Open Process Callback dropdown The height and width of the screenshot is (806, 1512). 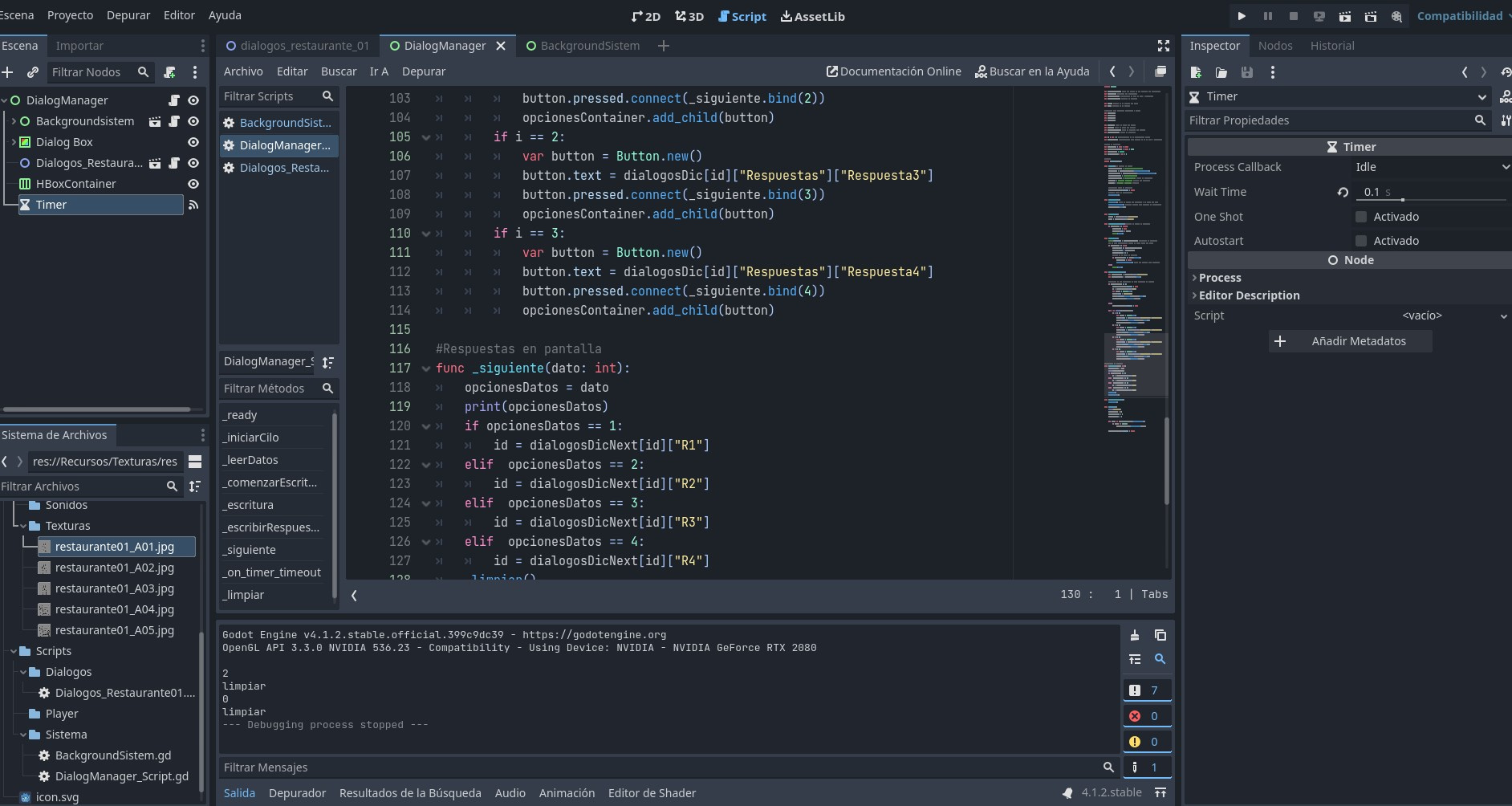click(x=1432, y=167)
